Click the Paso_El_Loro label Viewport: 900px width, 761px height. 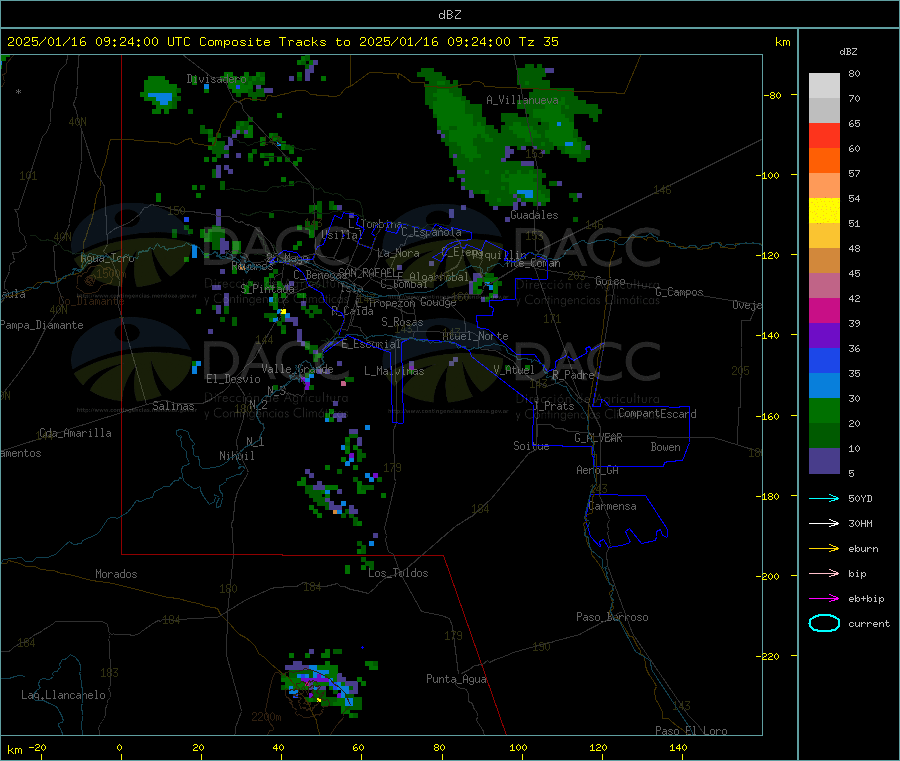click(x=691, y=731)
